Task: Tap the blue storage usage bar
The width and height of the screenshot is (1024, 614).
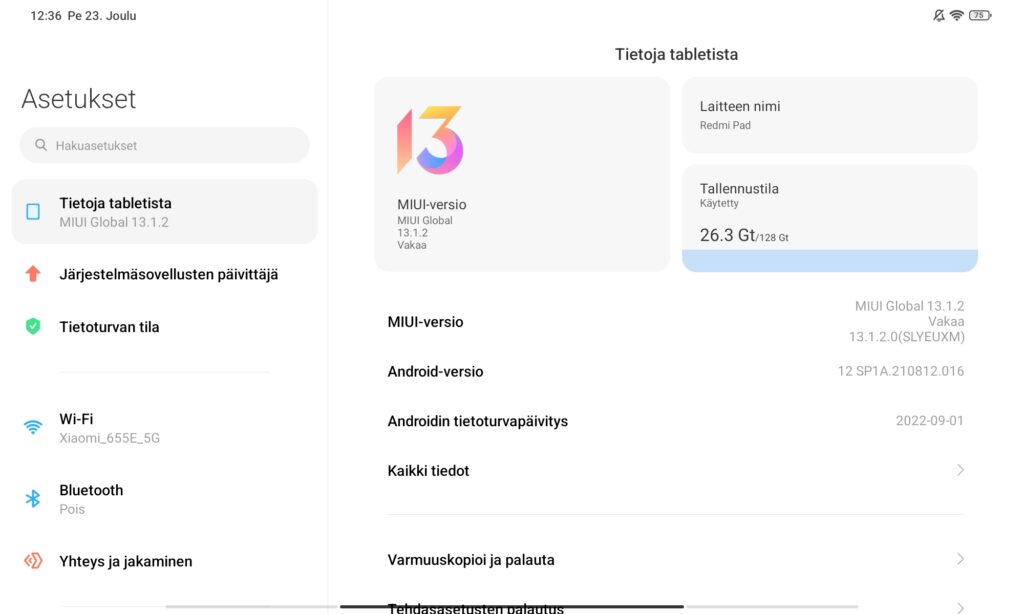Action: pyautogui.click(x=829, y=260)
